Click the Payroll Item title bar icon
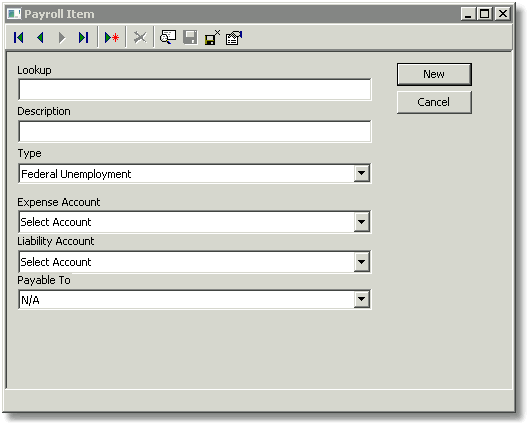Image resolution: width=529 pixels, height=426 pixels. point(14,14)
